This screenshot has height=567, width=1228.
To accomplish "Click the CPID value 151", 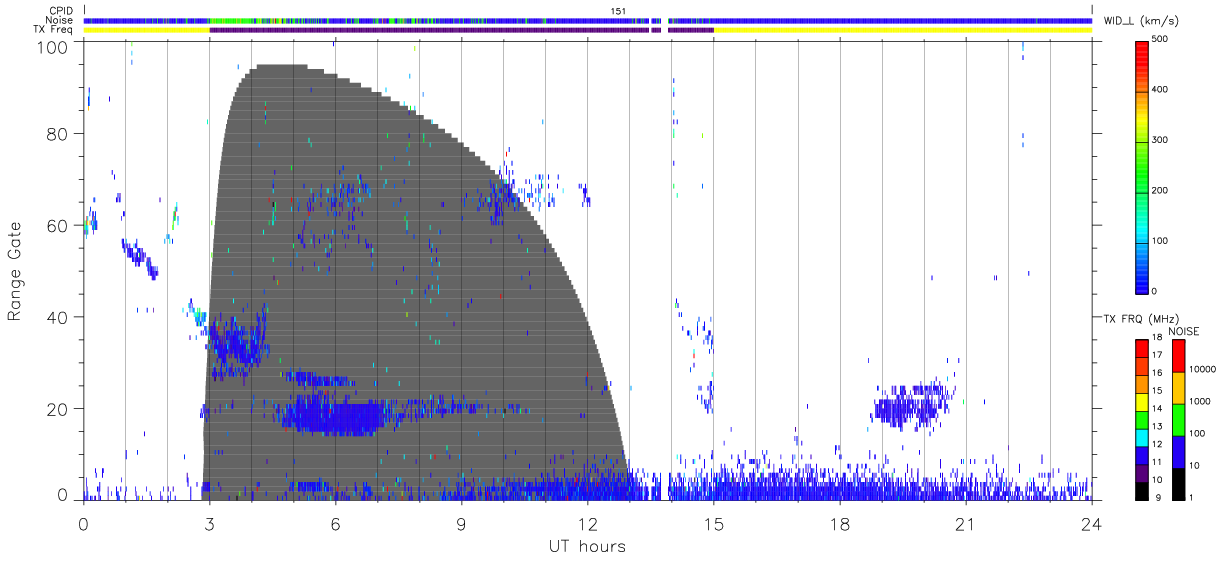I will pos(617,10).
